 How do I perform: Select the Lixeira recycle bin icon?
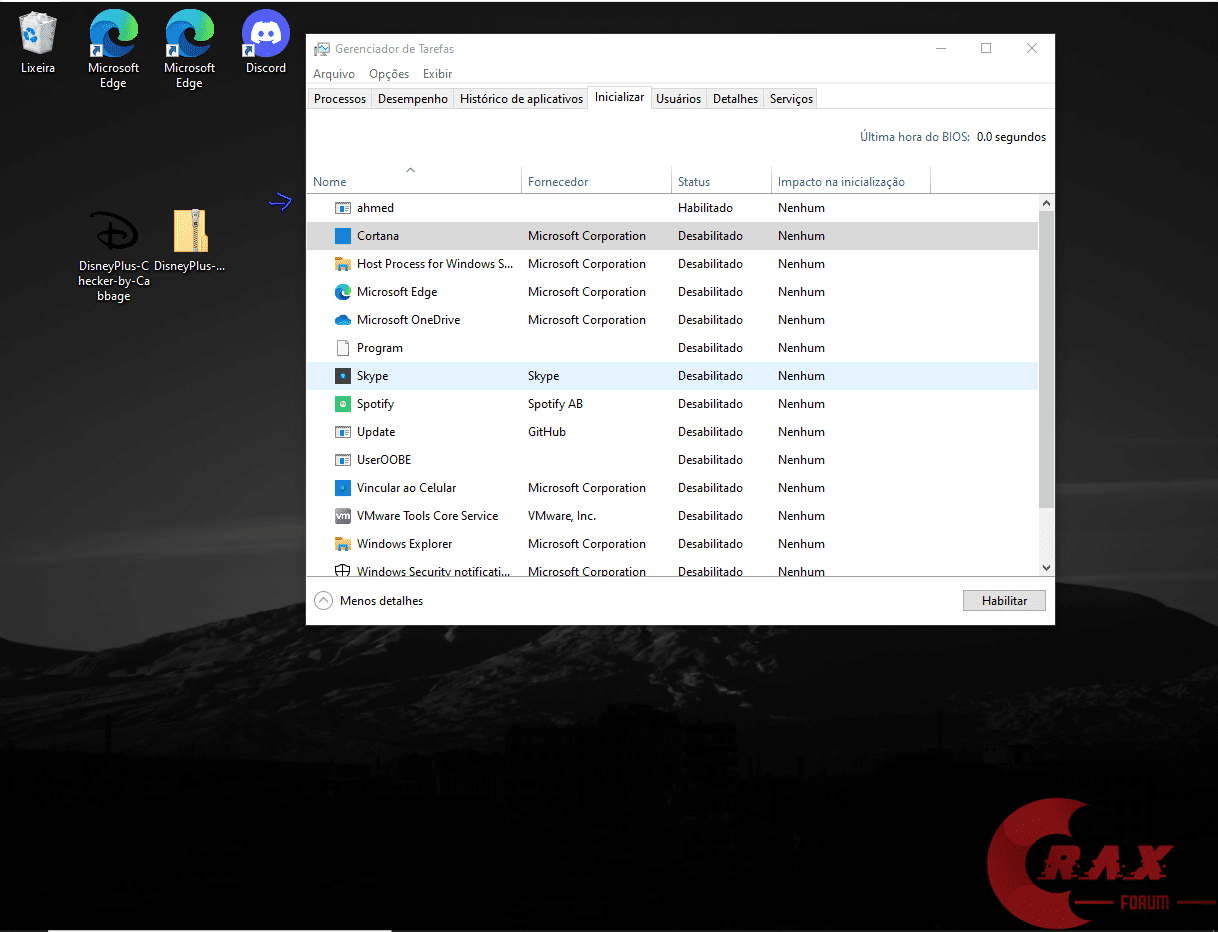point(38,42)
